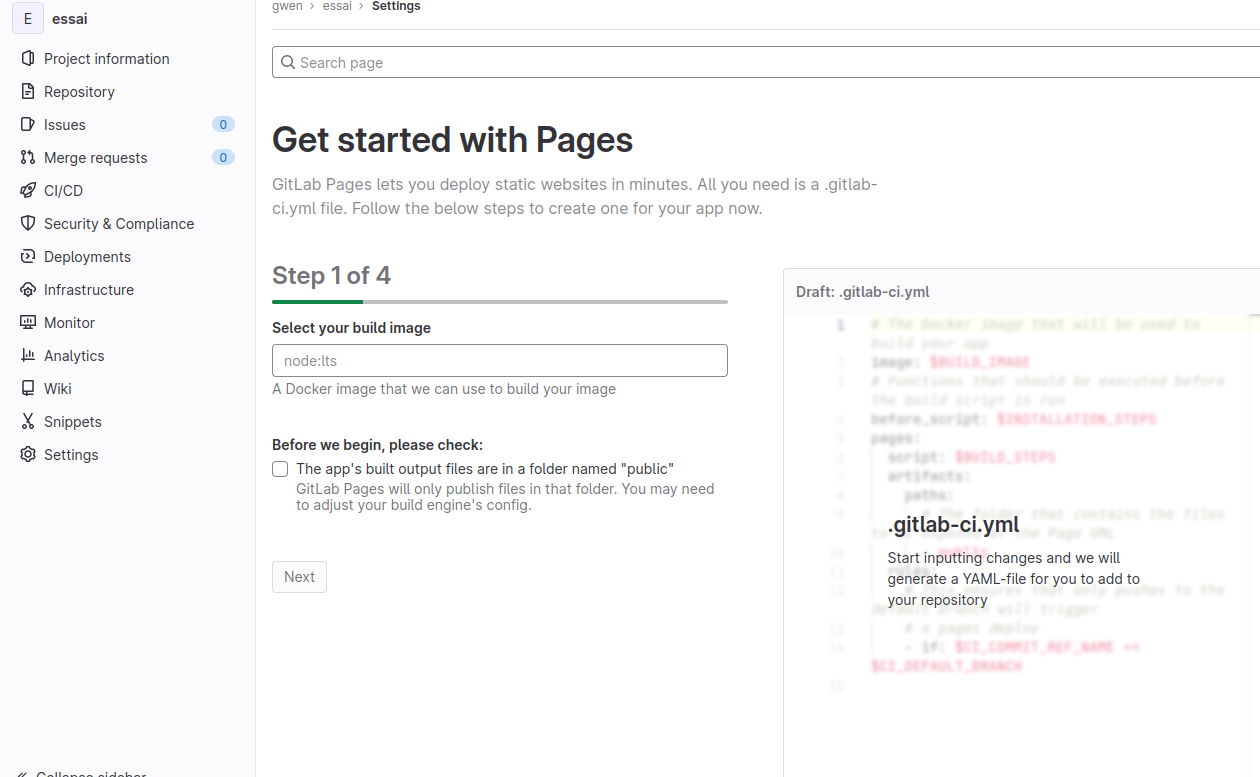
Task: Click the Monitor icon in sidebar
Action: tap(28, 323)
